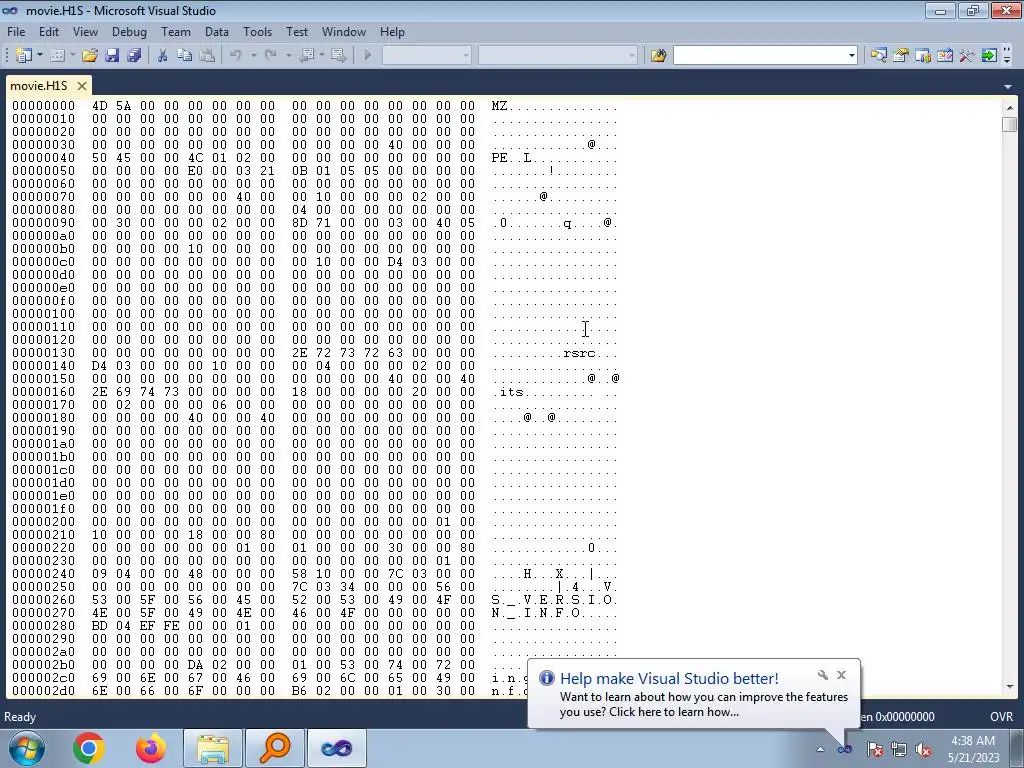
Task: Expand the Find combo box dropdown arrow
Action: point(852,56)
